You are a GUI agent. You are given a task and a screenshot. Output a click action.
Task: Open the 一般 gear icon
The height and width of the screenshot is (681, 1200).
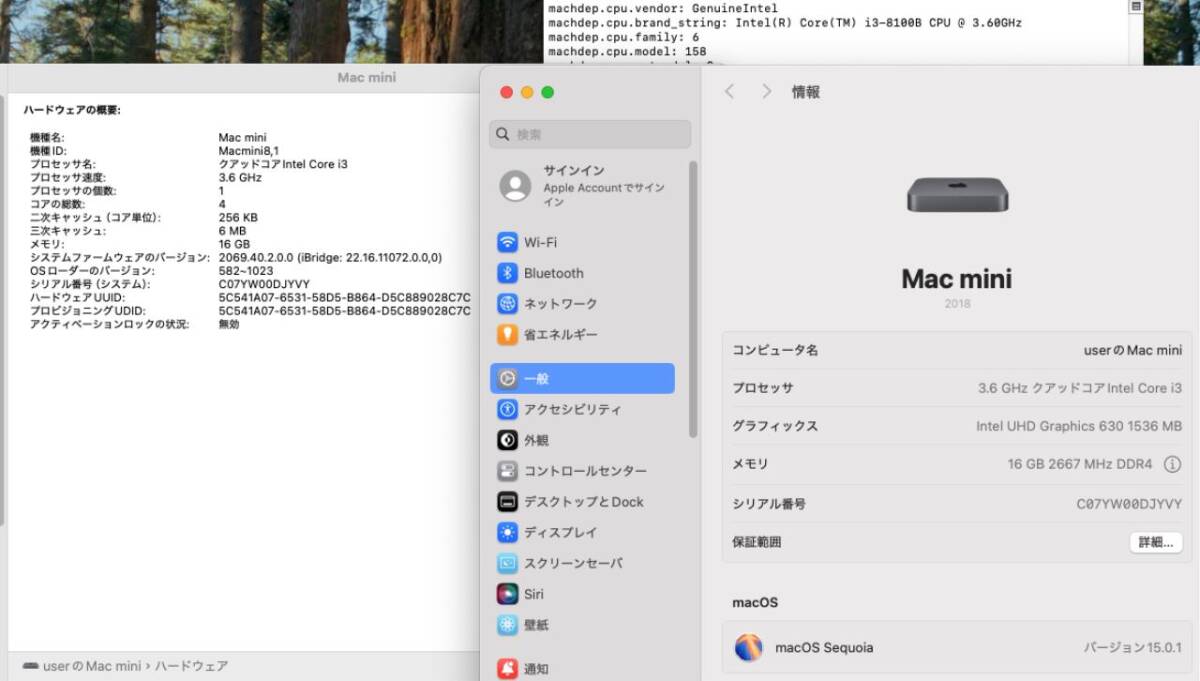pyautogui.click(x=507, y=378)
